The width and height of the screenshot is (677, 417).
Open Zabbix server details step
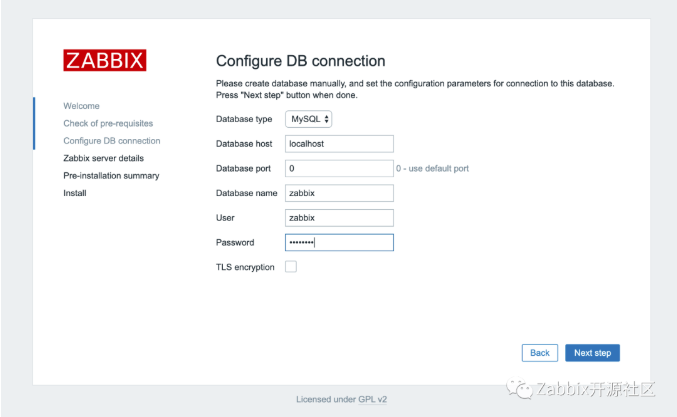[x=103, y=158]
